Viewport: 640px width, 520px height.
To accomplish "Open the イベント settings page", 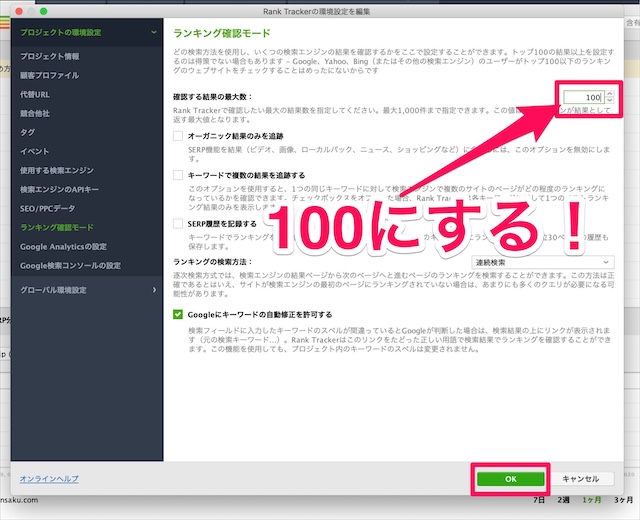I will click(x=35, y=151).
